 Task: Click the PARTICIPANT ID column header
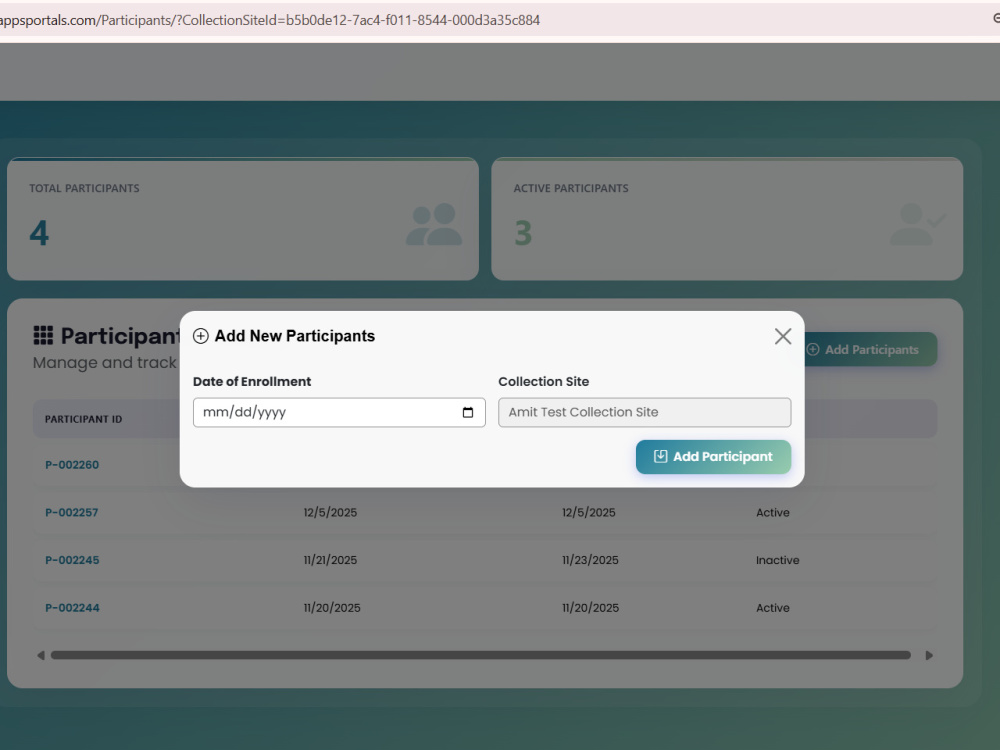tap(84, 420)
